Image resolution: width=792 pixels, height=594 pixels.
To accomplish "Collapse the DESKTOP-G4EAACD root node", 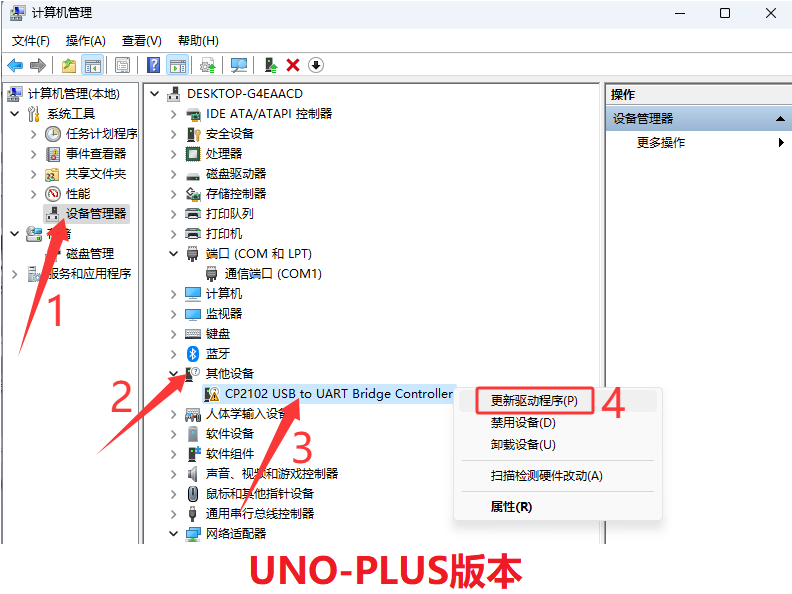I will pyautogui.click(x=155, y=93).
